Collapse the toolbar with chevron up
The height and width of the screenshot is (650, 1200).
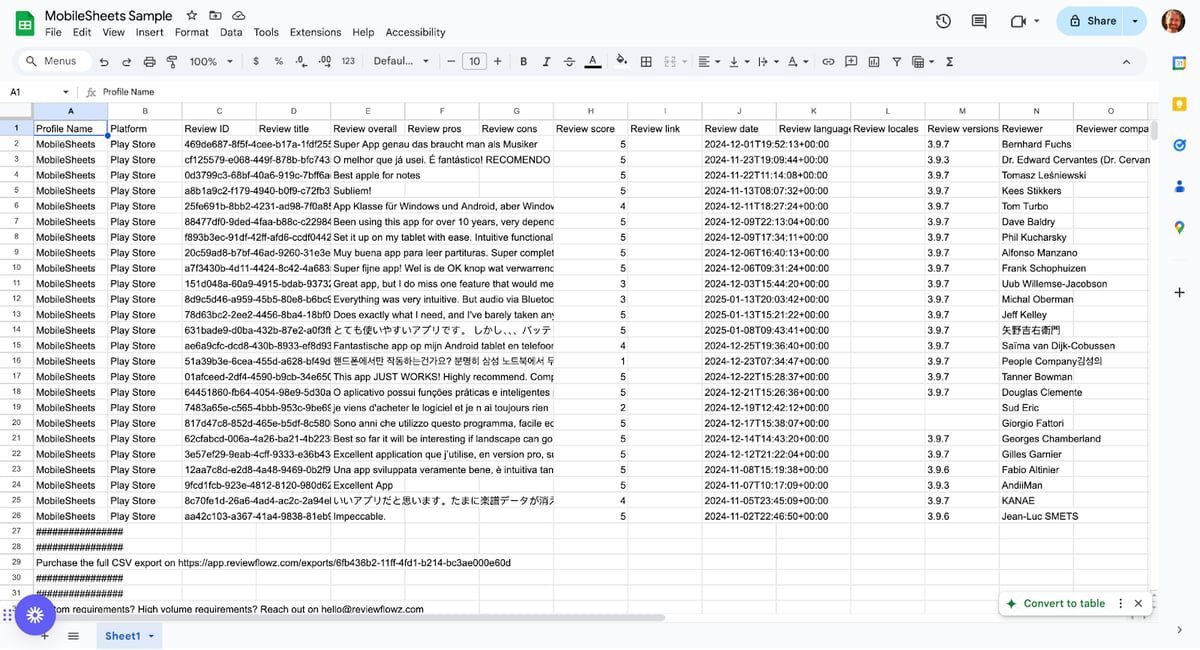click(x=1127, y=61)
